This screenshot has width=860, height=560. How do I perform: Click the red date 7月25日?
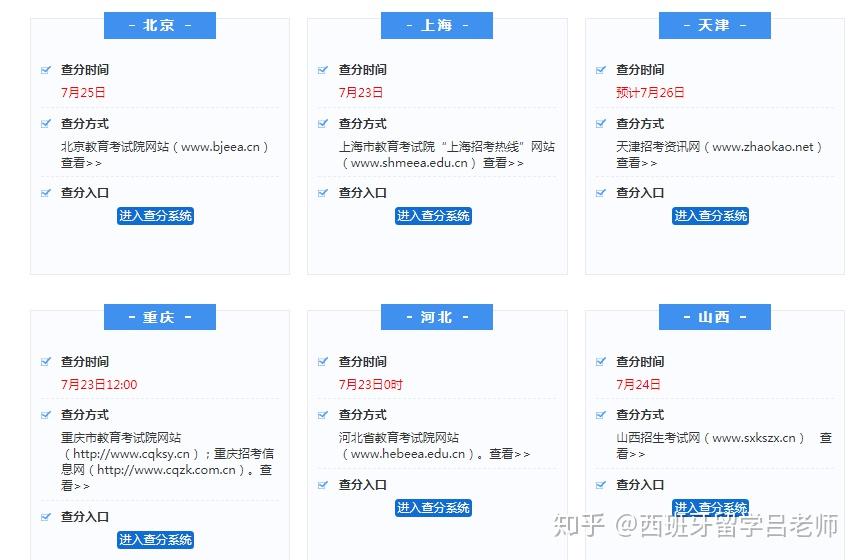click(83, 92)
